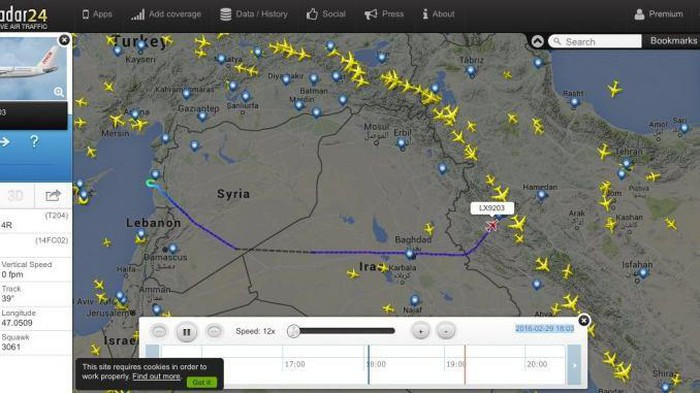This screenshot has width=700, height=393.
Task: Open the share icon in the side panel
Action: (x=53, y=196)
